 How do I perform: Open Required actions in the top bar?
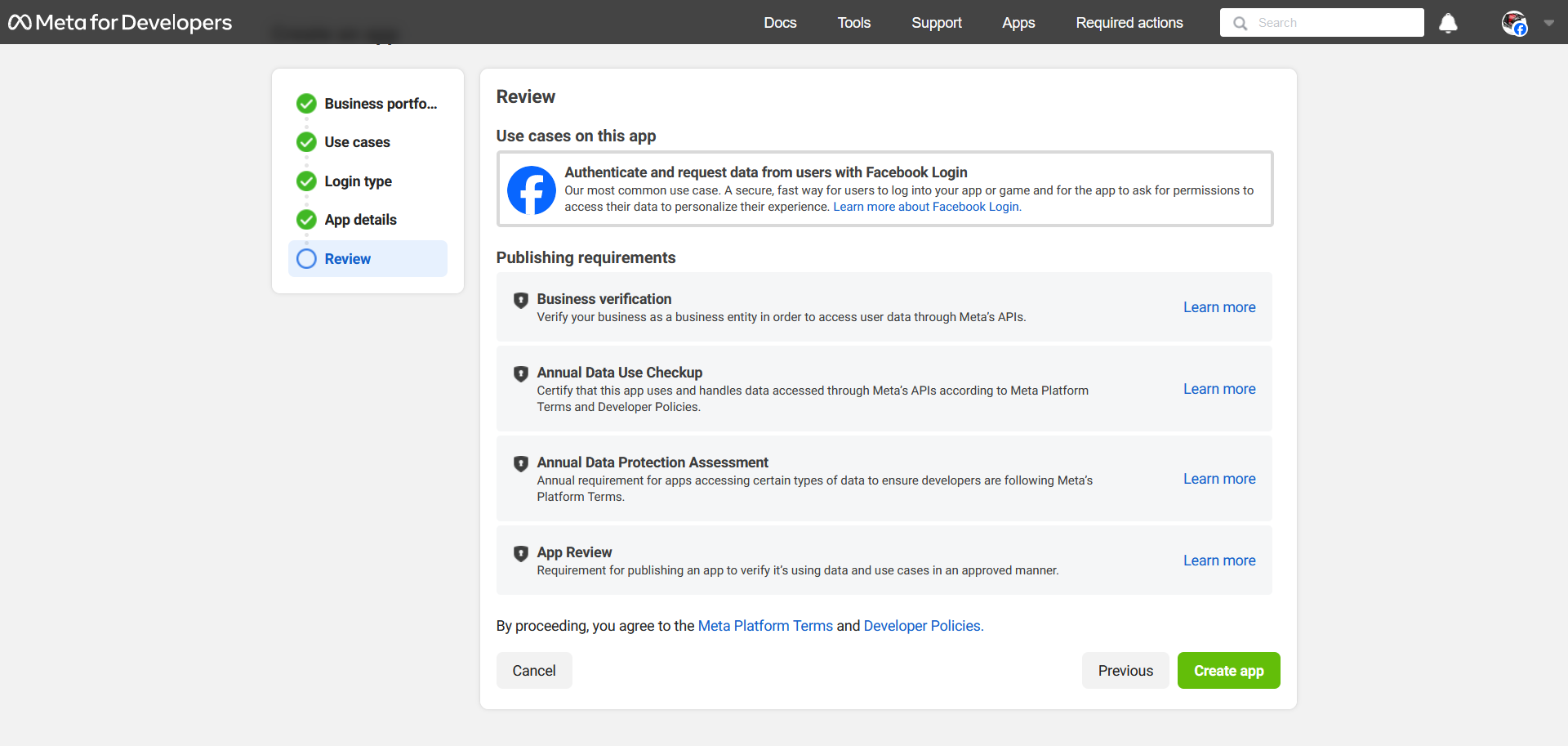coord(1129,23)
